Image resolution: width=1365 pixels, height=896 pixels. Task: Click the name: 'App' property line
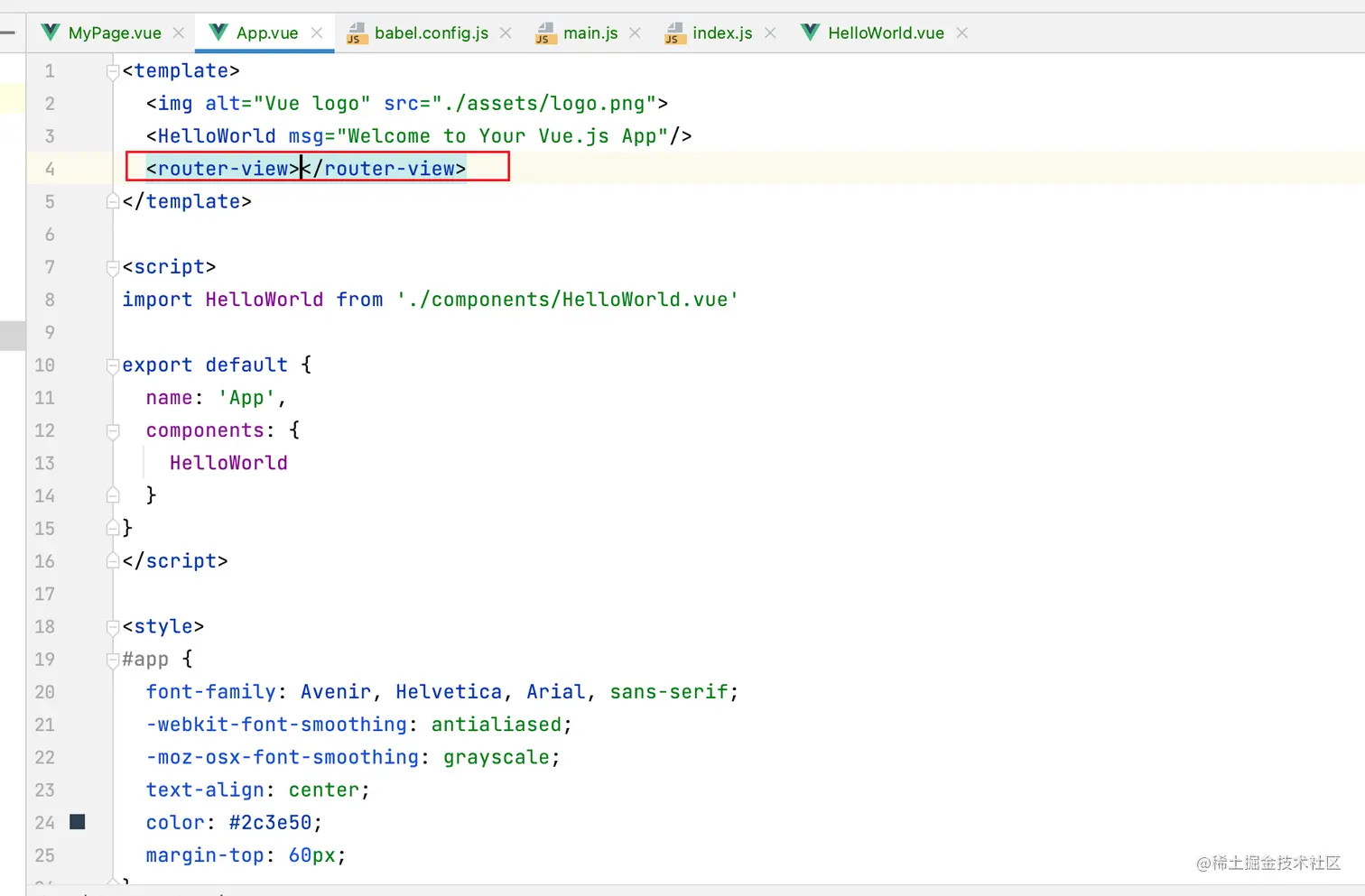tap(216, 398)
